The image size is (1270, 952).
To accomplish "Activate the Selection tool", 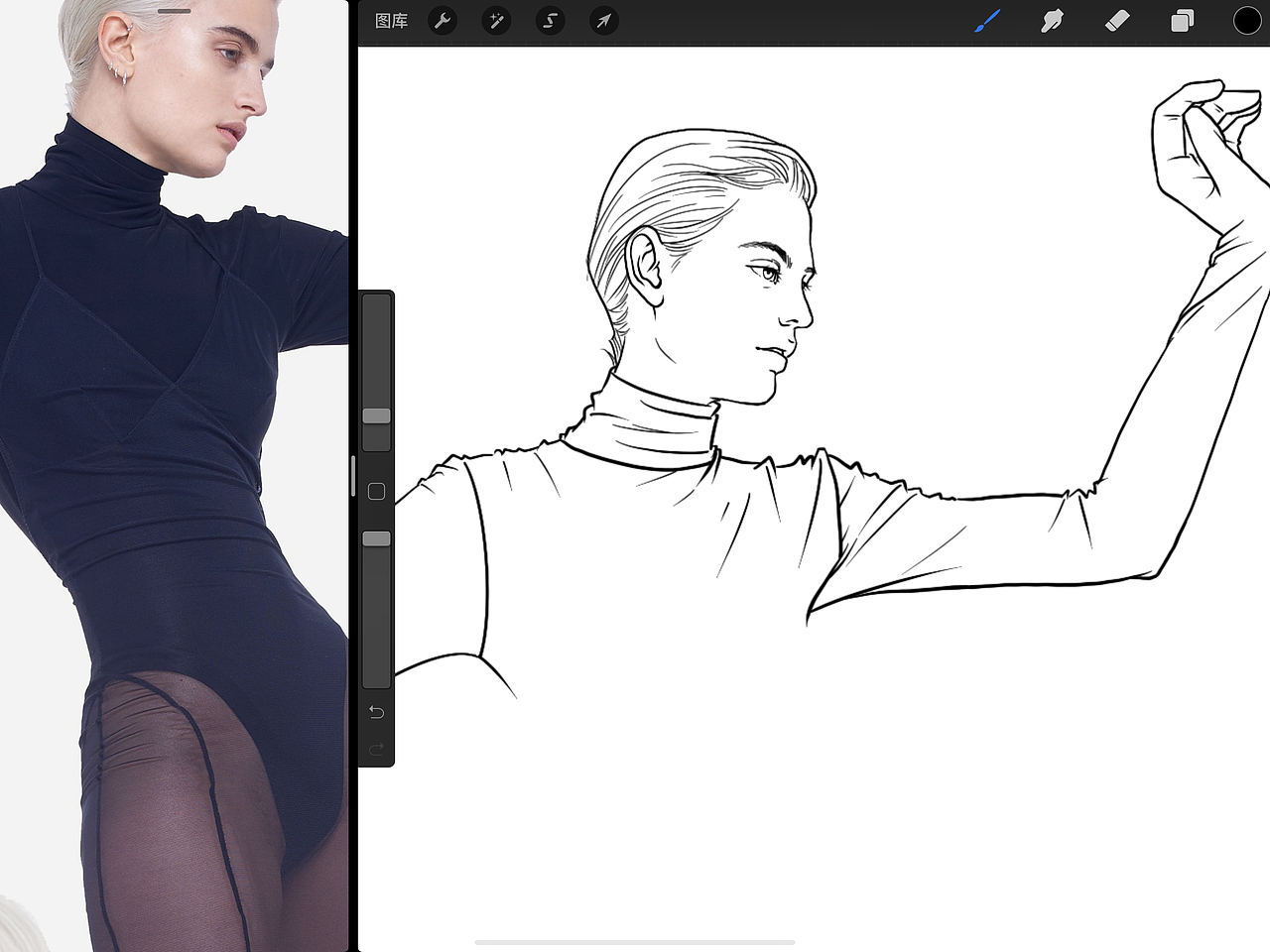I will pyautogui.click(x=550, y=21).
